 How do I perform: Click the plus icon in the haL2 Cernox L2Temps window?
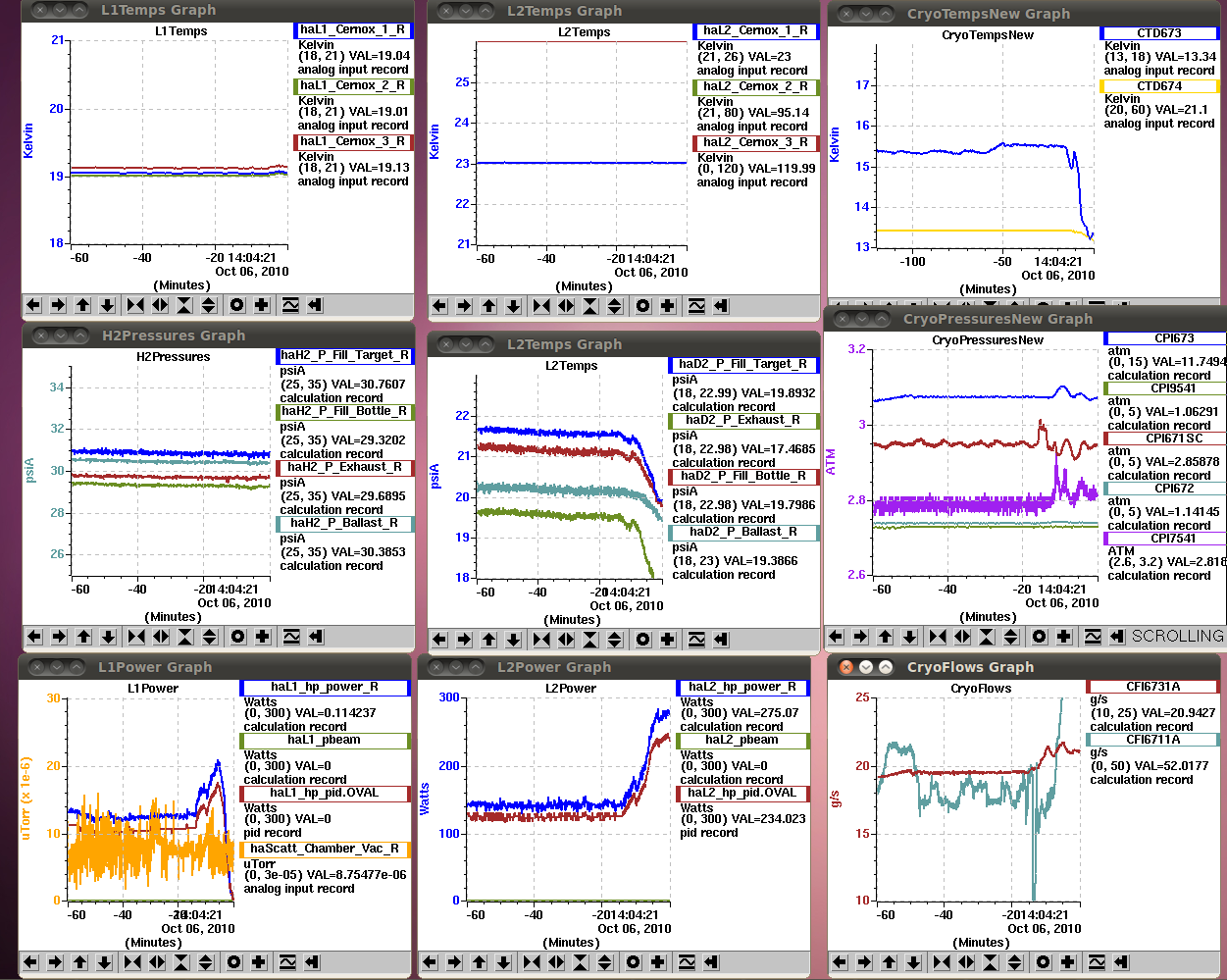pyautogui.click(x=667, y=306)
